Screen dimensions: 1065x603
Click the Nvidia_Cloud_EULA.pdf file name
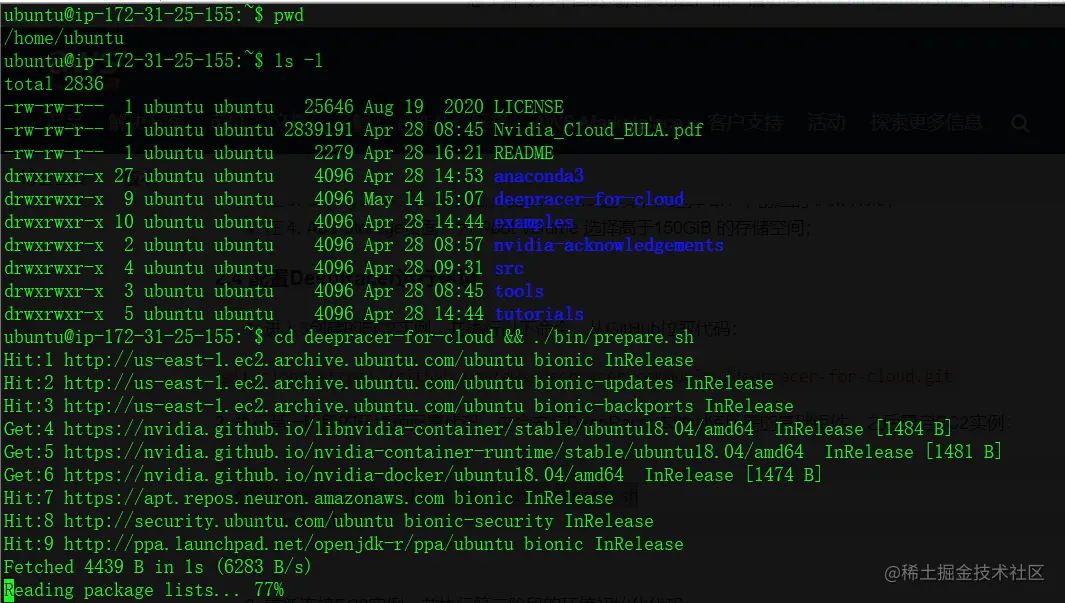point(598,130)
